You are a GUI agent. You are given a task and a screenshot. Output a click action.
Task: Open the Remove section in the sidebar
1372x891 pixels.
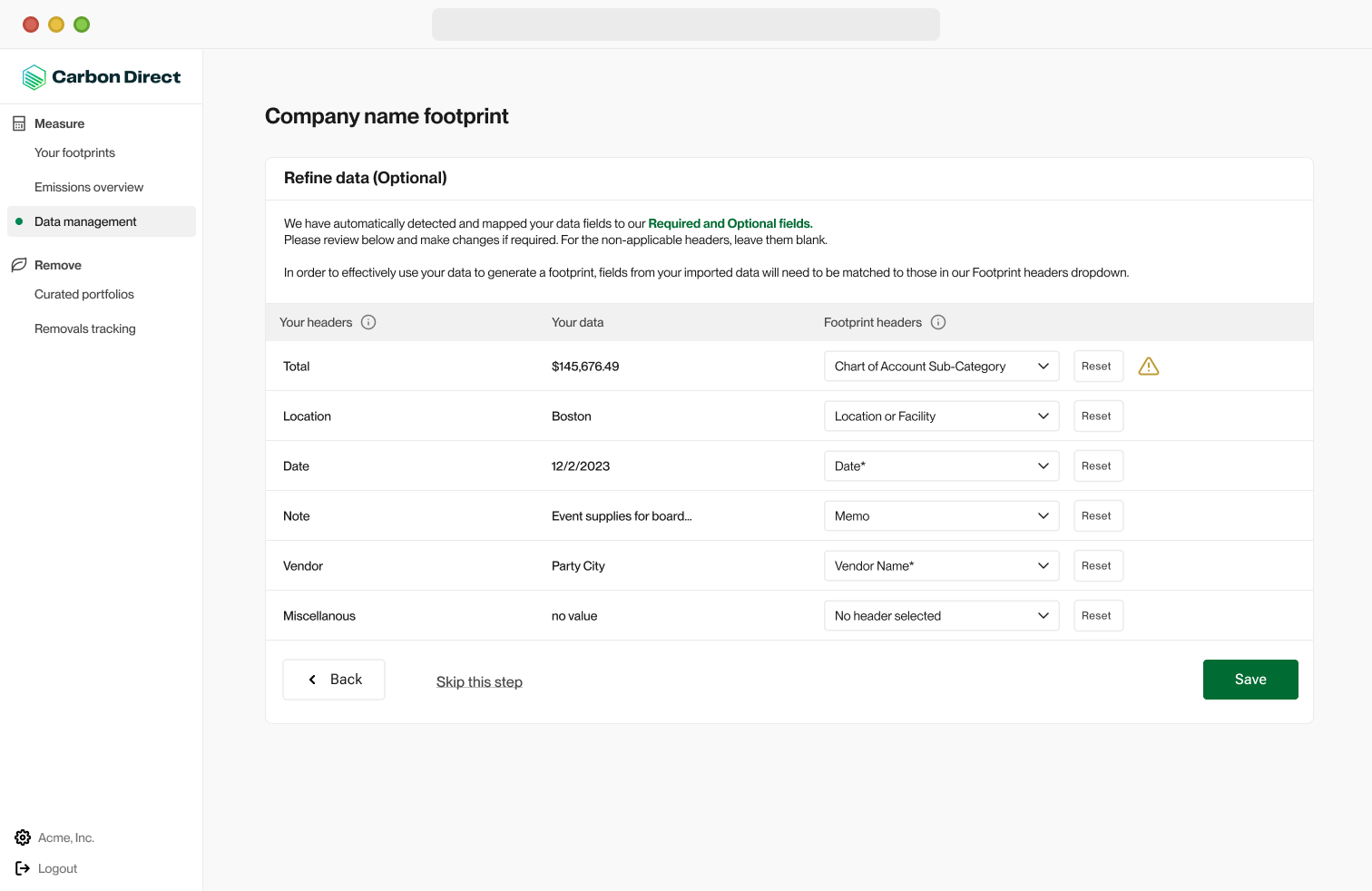[58, 265]
